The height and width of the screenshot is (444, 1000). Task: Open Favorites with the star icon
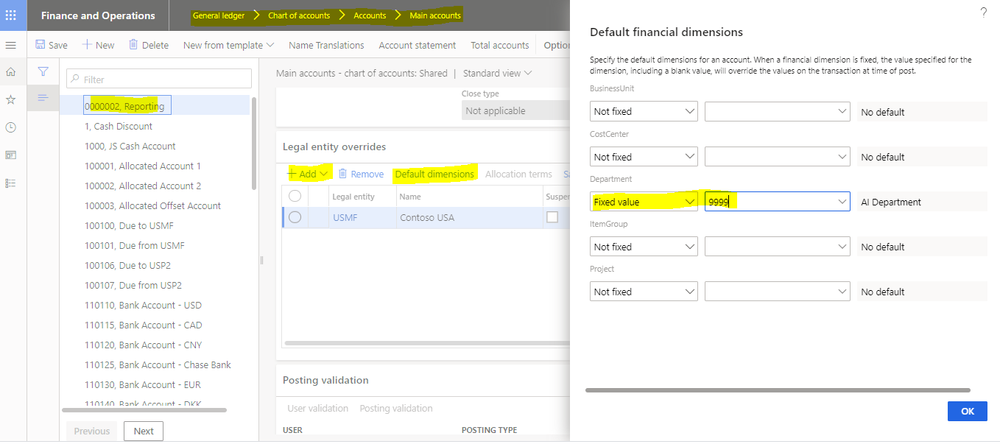(x=11, y=100)
